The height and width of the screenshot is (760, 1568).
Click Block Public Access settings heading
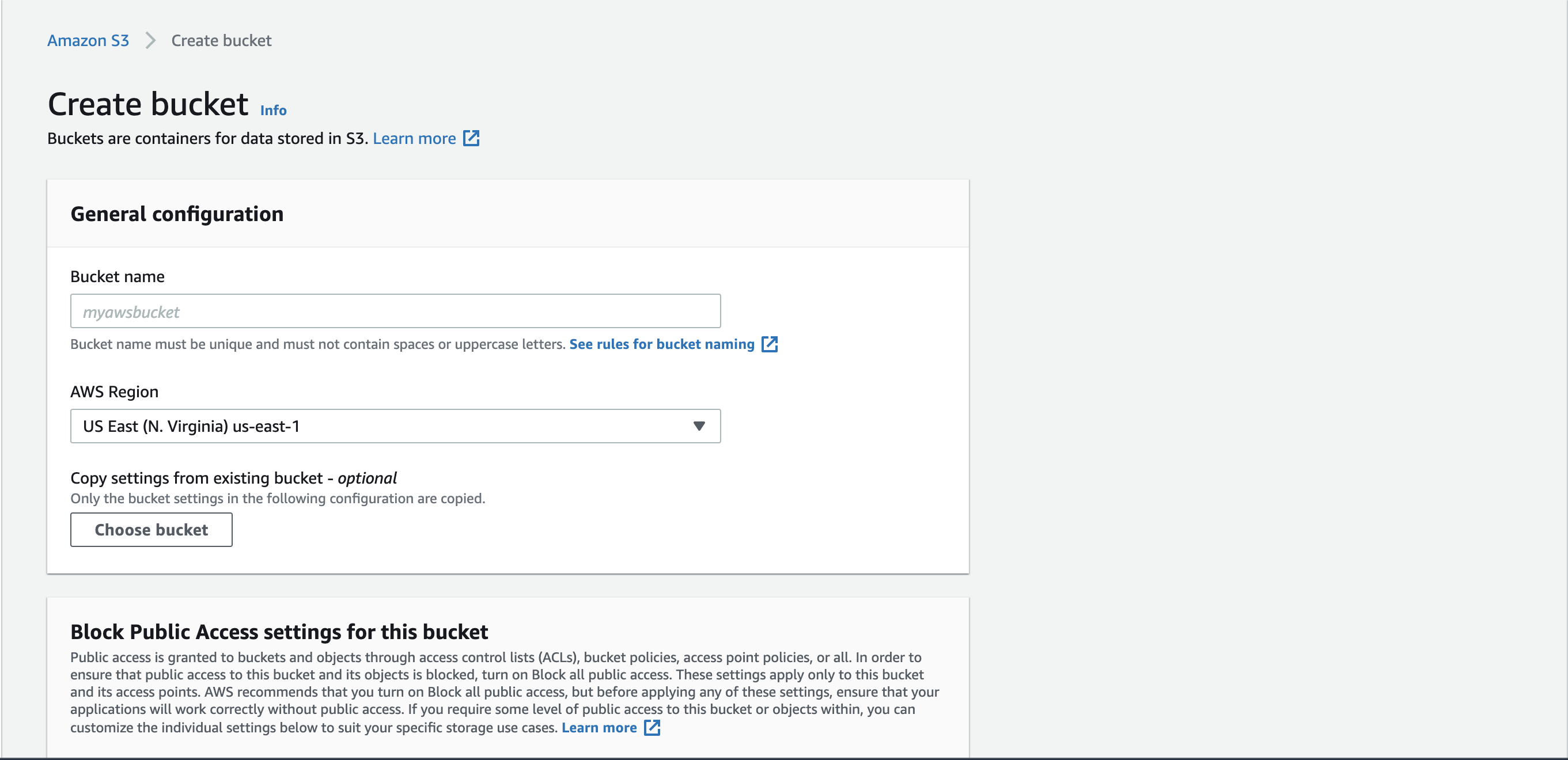point(279,632)
